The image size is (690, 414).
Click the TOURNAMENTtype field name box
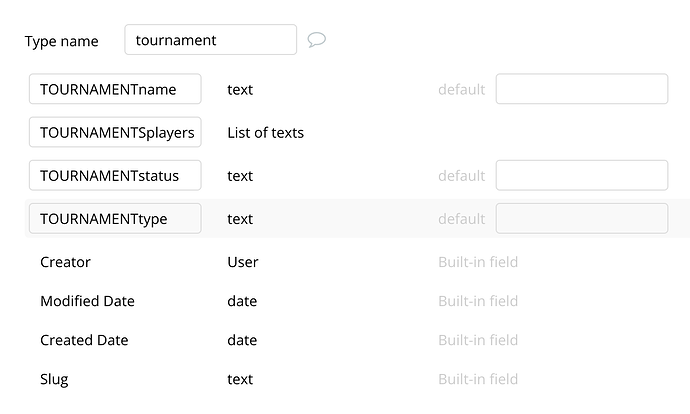tap(115, 218)
